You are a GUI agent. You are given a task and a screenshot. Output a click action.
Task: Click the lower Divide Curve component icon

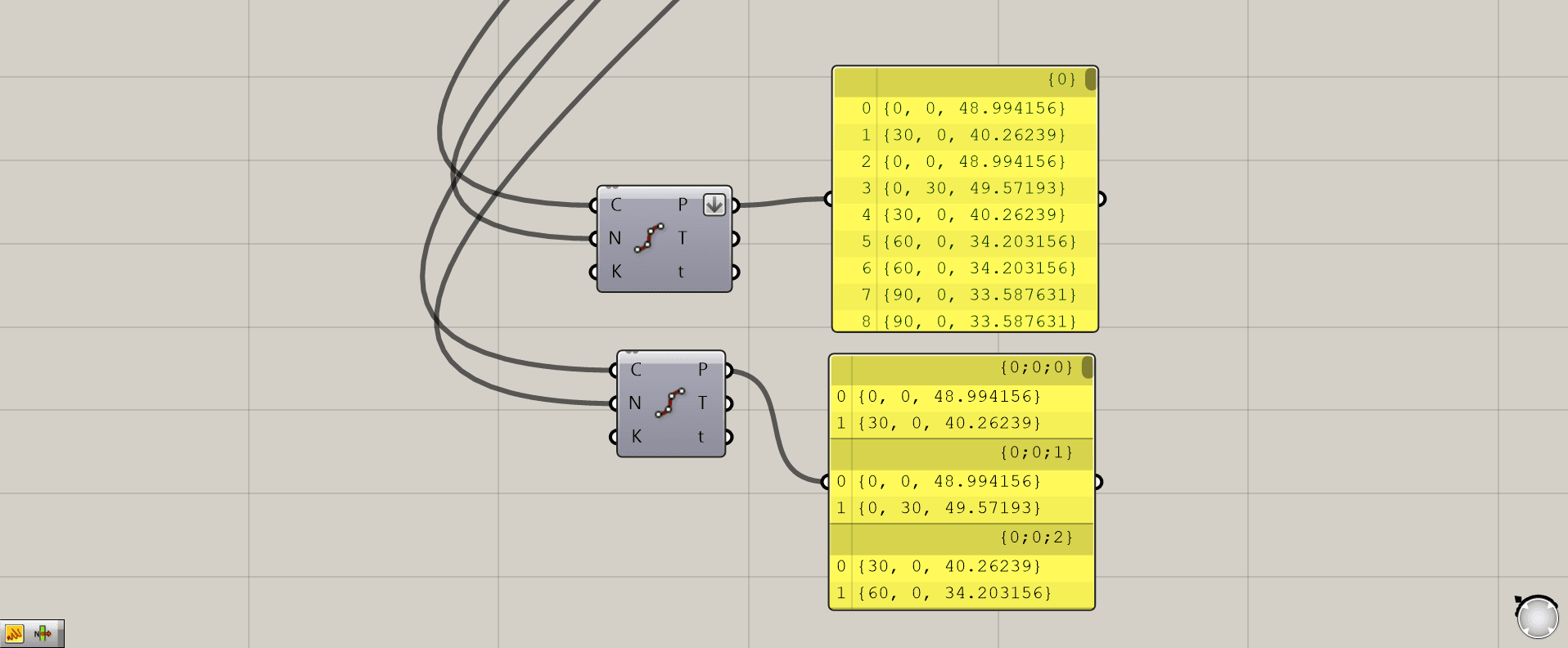[x=669, y=403]
